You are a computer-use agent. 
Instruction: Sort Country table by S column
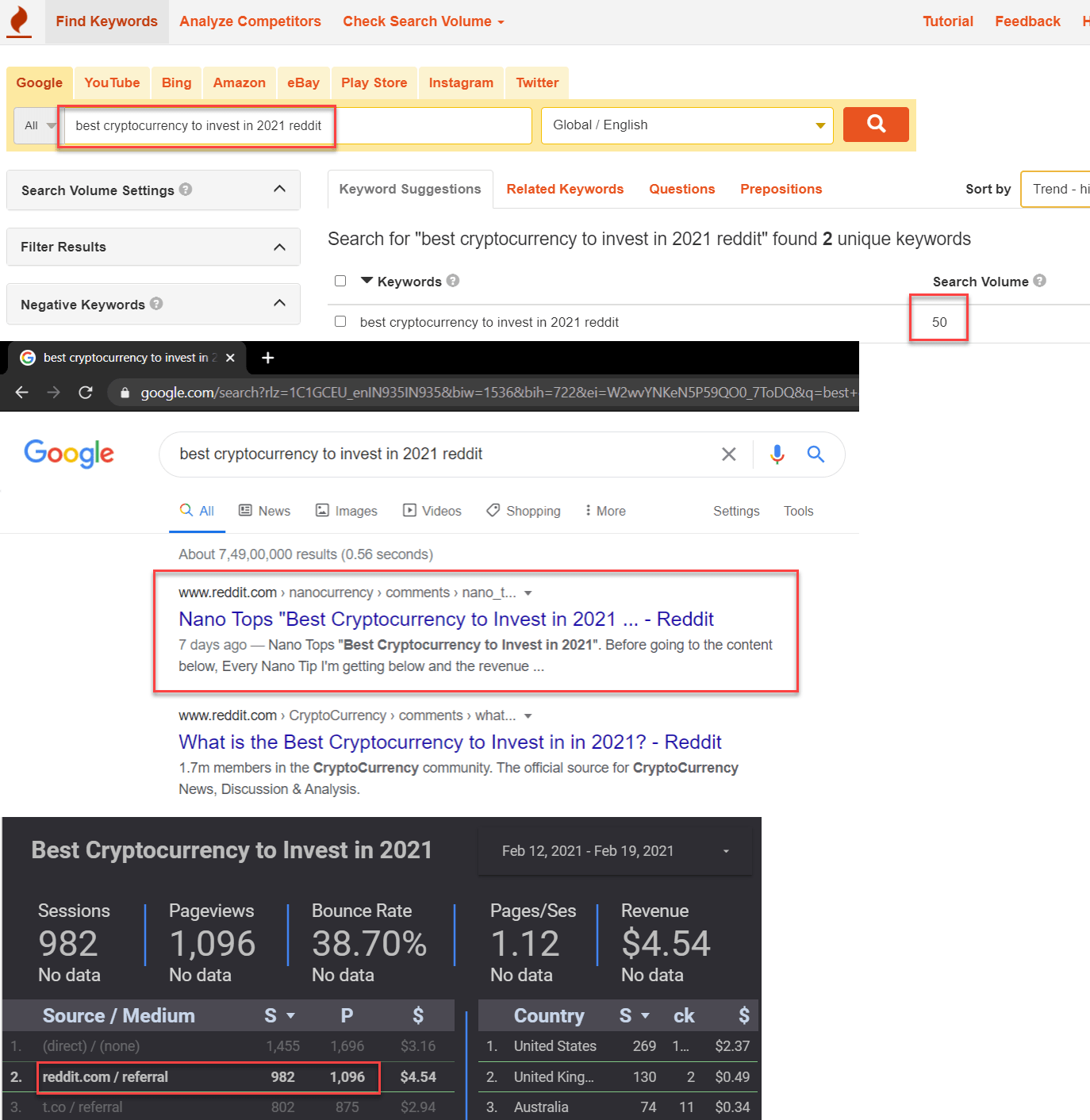tap(634, 1015)
